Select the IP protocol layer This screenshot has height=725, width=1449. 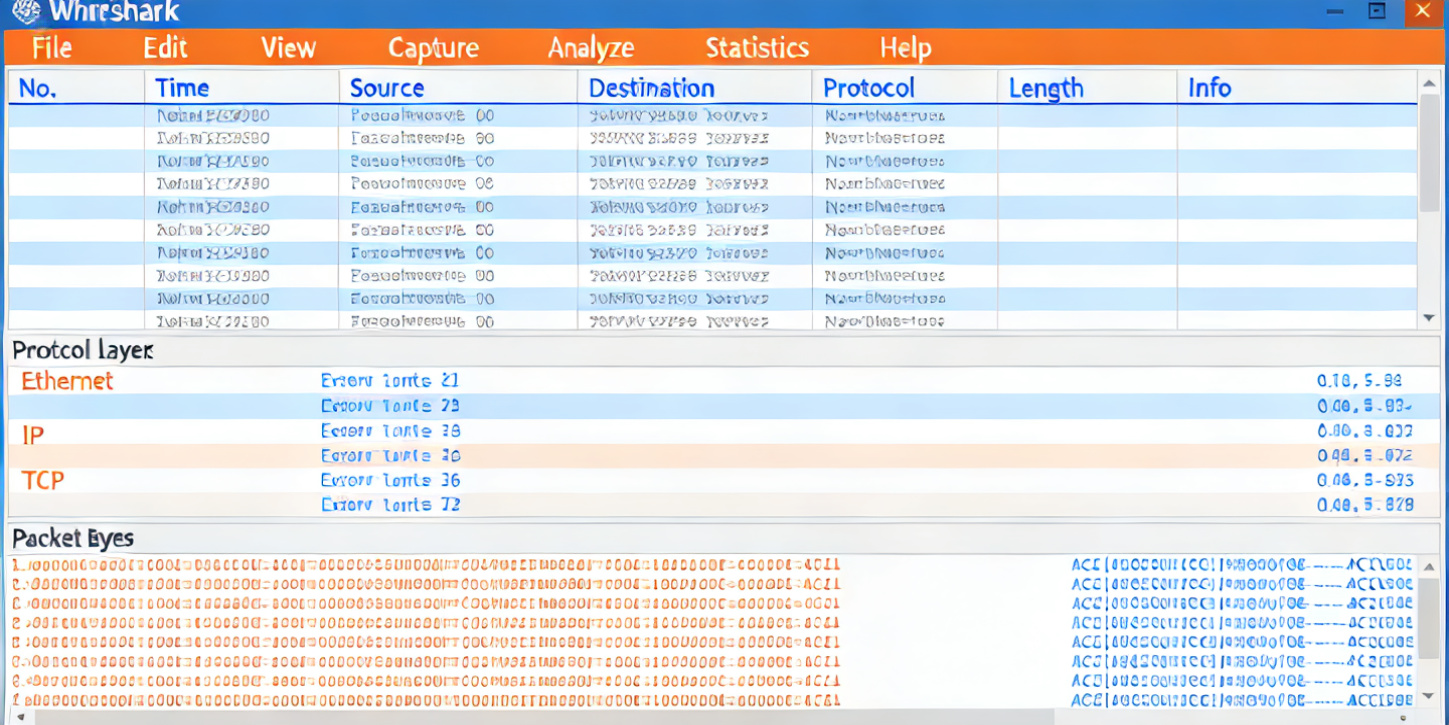pyautogui.click(x=33, y=435)
